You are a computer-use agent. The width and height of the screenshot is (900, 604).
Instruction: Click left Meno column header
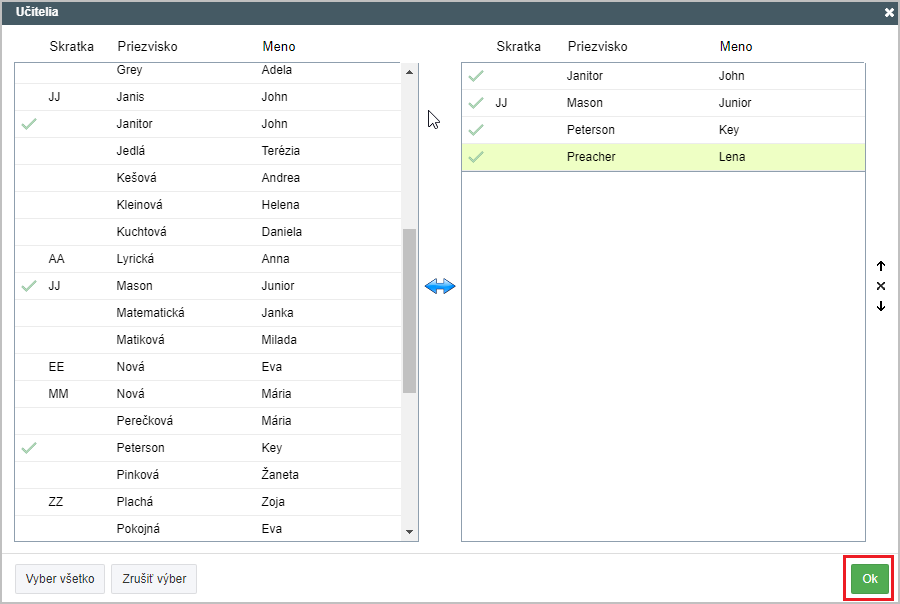(279, 47)
